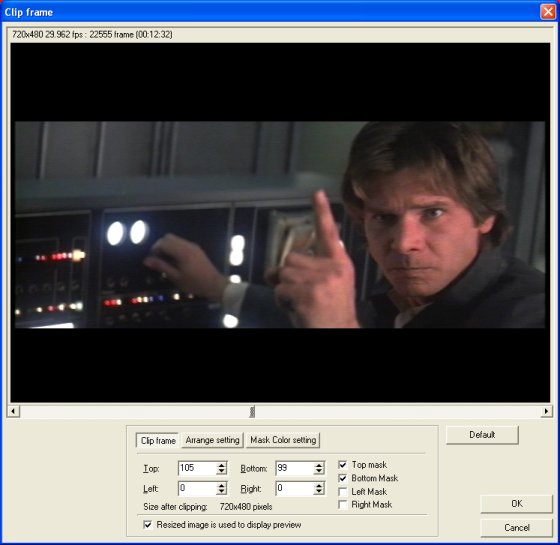The image size is (560, 545).
Task: Enable the Left Mask checkbox
Action: [x=342, y=492]
